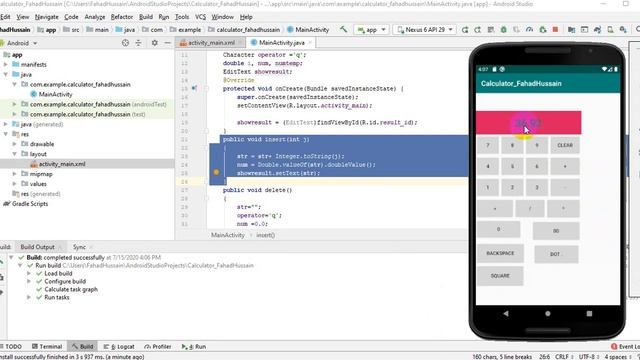640x360 pixels.
Task: Click the CRLF line separator in status bar
Action: (564, 357)
